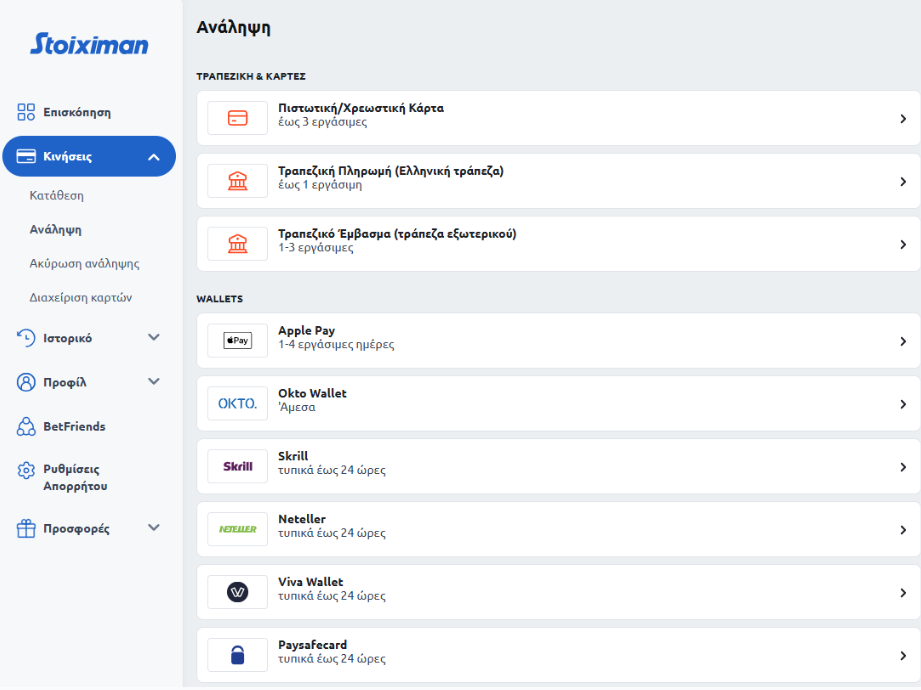The width and height of the screenshot is (921, 690).
Task: Click the credit card icon for Πιστωτική/Χρεωστική Κάρτα
Action: [x=237, y=118]
